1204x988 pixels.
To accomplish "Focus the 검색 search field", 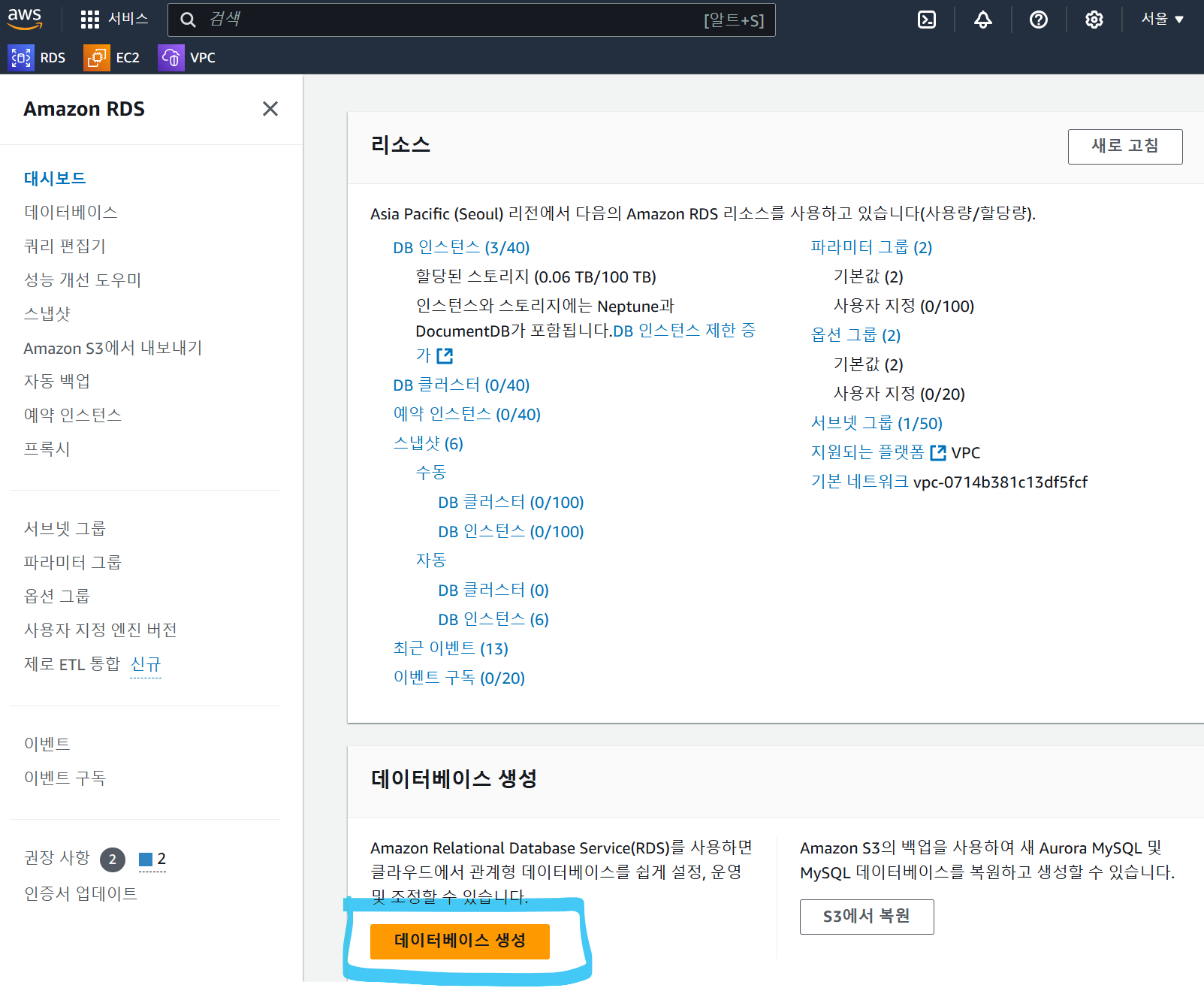I will click(x=472, y=20).
